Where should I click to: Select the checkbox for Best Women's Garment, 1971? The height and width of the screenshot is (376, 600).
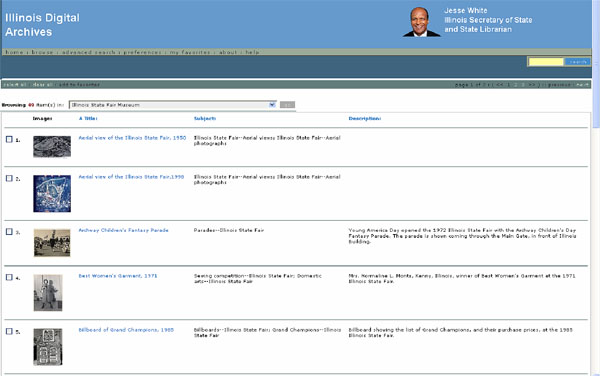click(9, 277)
